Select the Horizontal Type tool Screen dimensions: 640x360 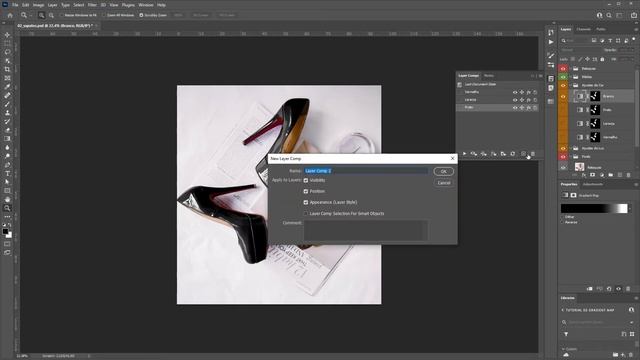[7, 173]
